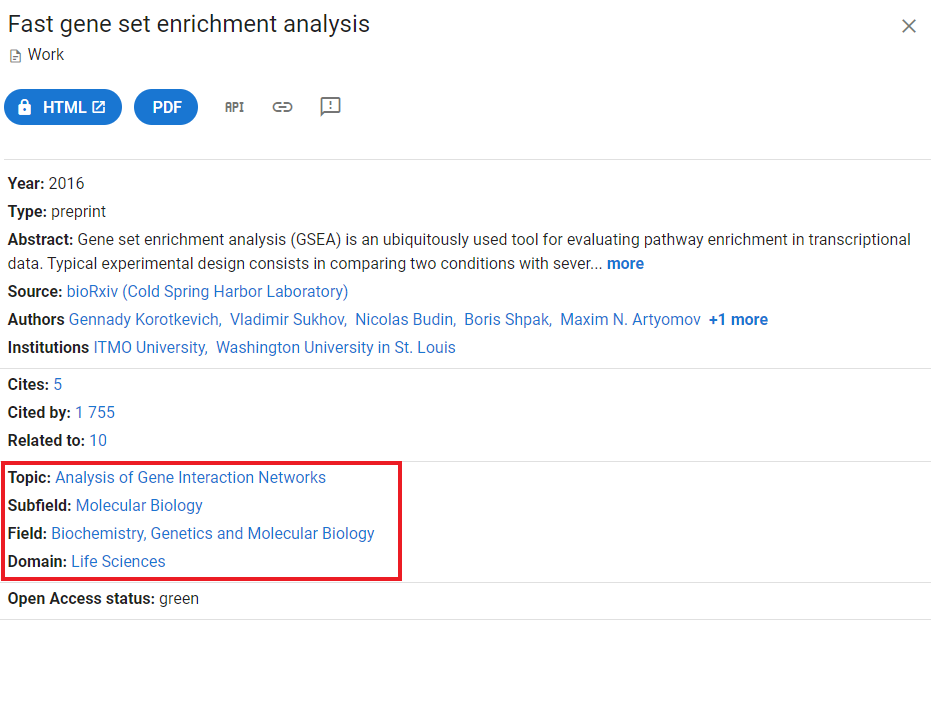Open Analysis of Gene Interaction Networks topic
Viewport: 931px width, 703px height.
(x=191, y=477)
